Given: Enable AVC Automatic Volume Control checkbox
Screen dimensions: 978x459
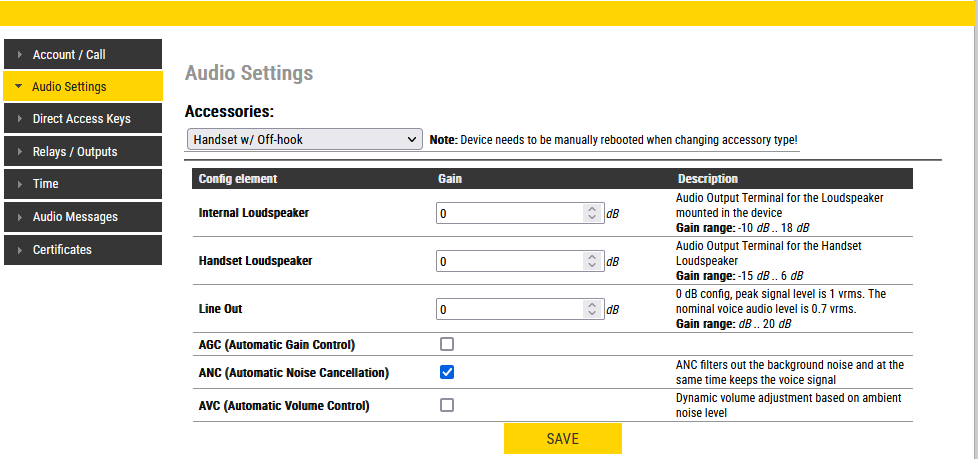Looking at the screenshot, I should tap(447, 405).
